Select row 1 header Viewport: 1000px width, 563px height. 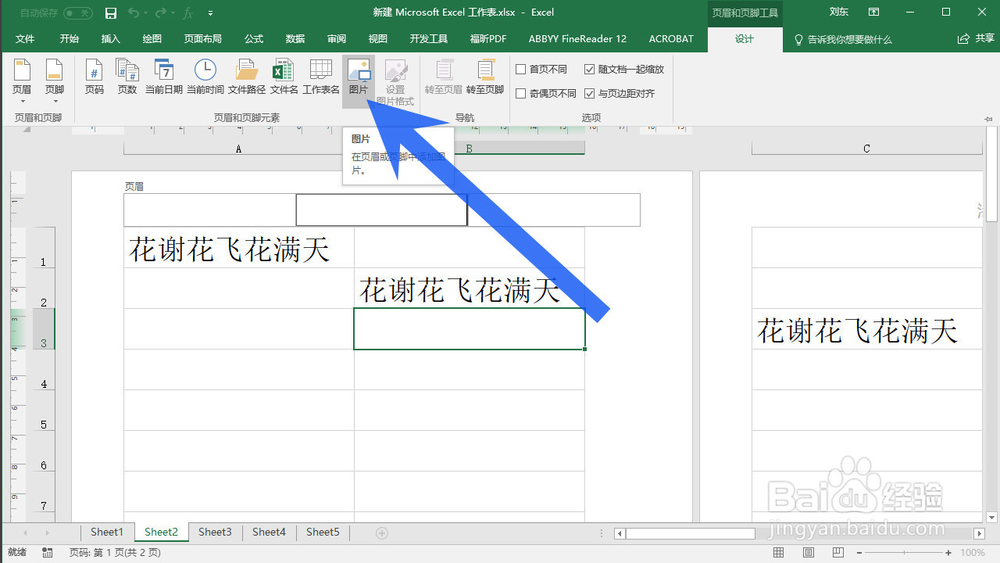point(43,248)
